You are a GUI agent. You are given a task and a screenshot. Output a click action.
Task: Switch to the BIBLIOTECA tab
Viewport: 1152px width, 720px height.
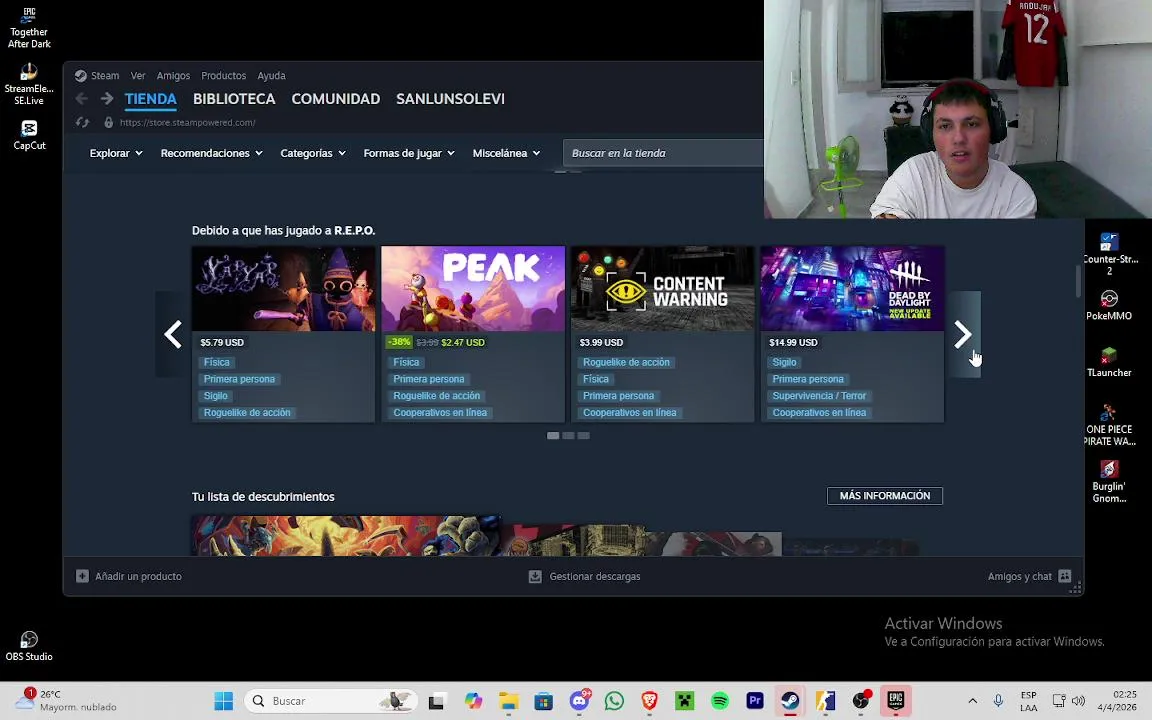point(234,98)
